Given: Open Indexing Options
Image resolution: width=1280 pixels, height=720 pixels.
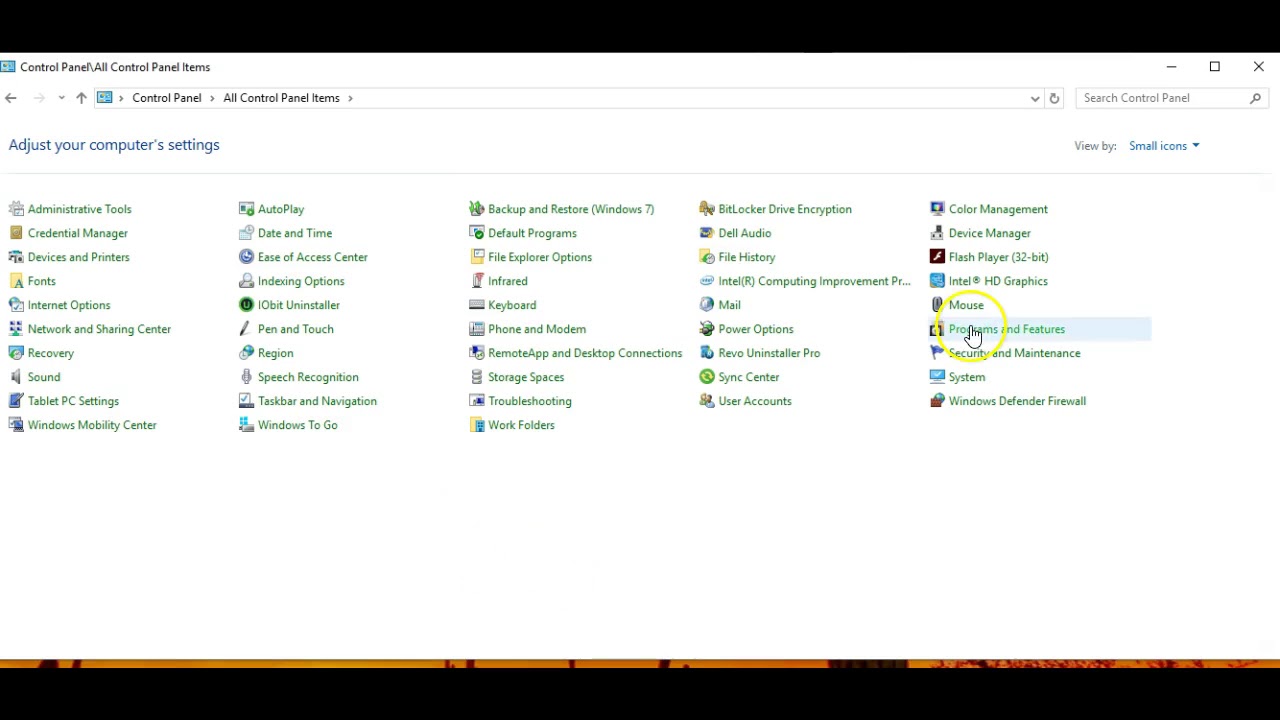Looking at the screenshot, I should coord(301,281).
